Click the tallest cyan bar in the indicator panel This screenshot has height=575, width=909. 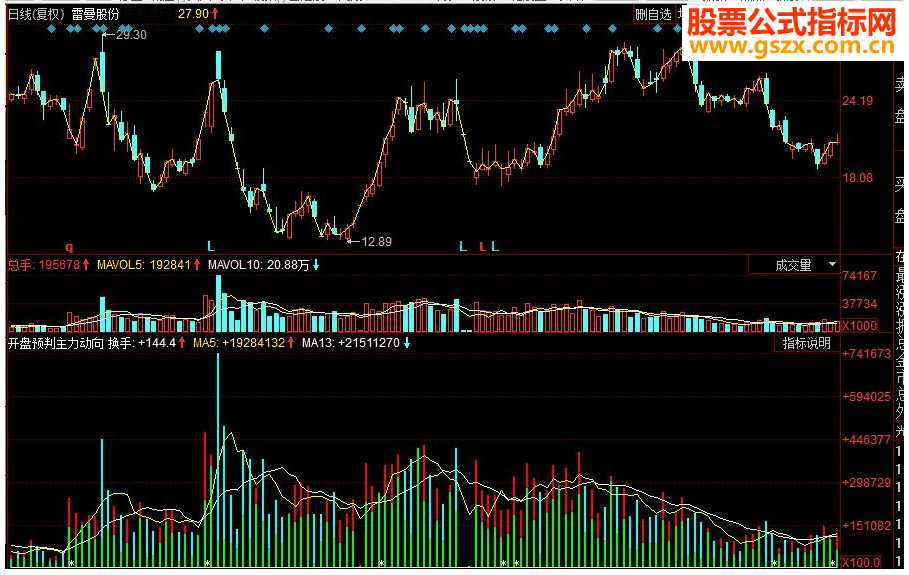pos(218,459)
